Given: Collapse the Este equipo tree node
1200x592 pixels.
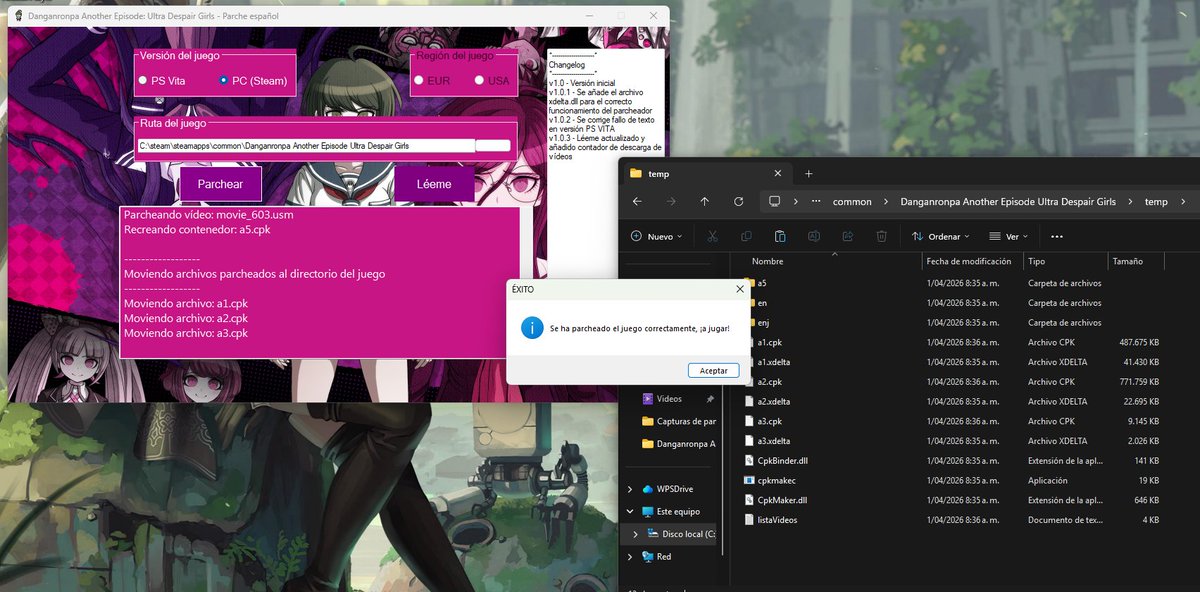Looking at the screenshot, I should (629, 512).
